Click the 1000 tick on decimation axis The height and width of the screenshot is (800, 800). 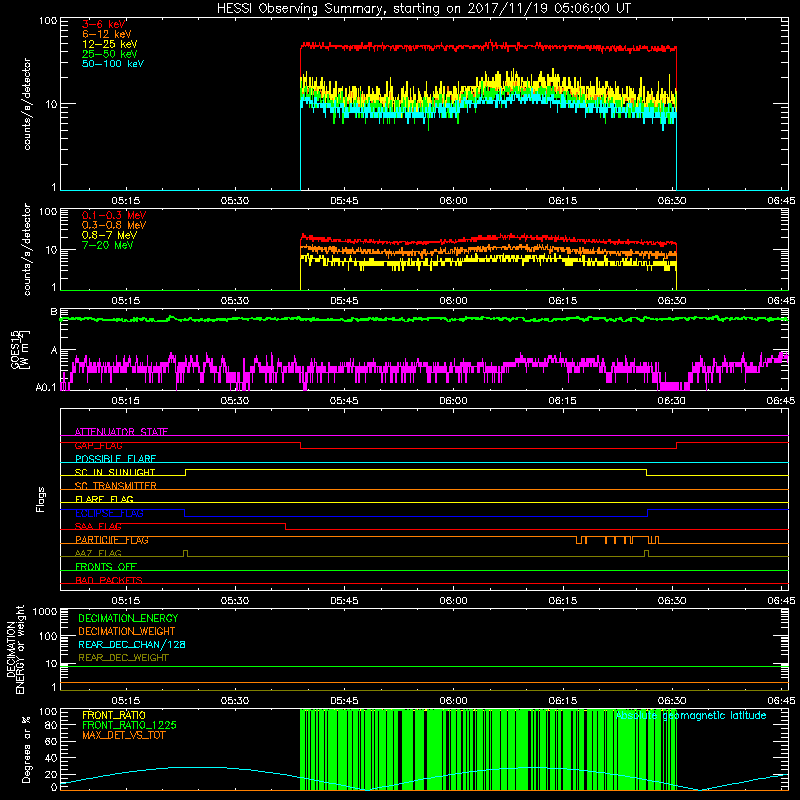click(x=45, y=611)
